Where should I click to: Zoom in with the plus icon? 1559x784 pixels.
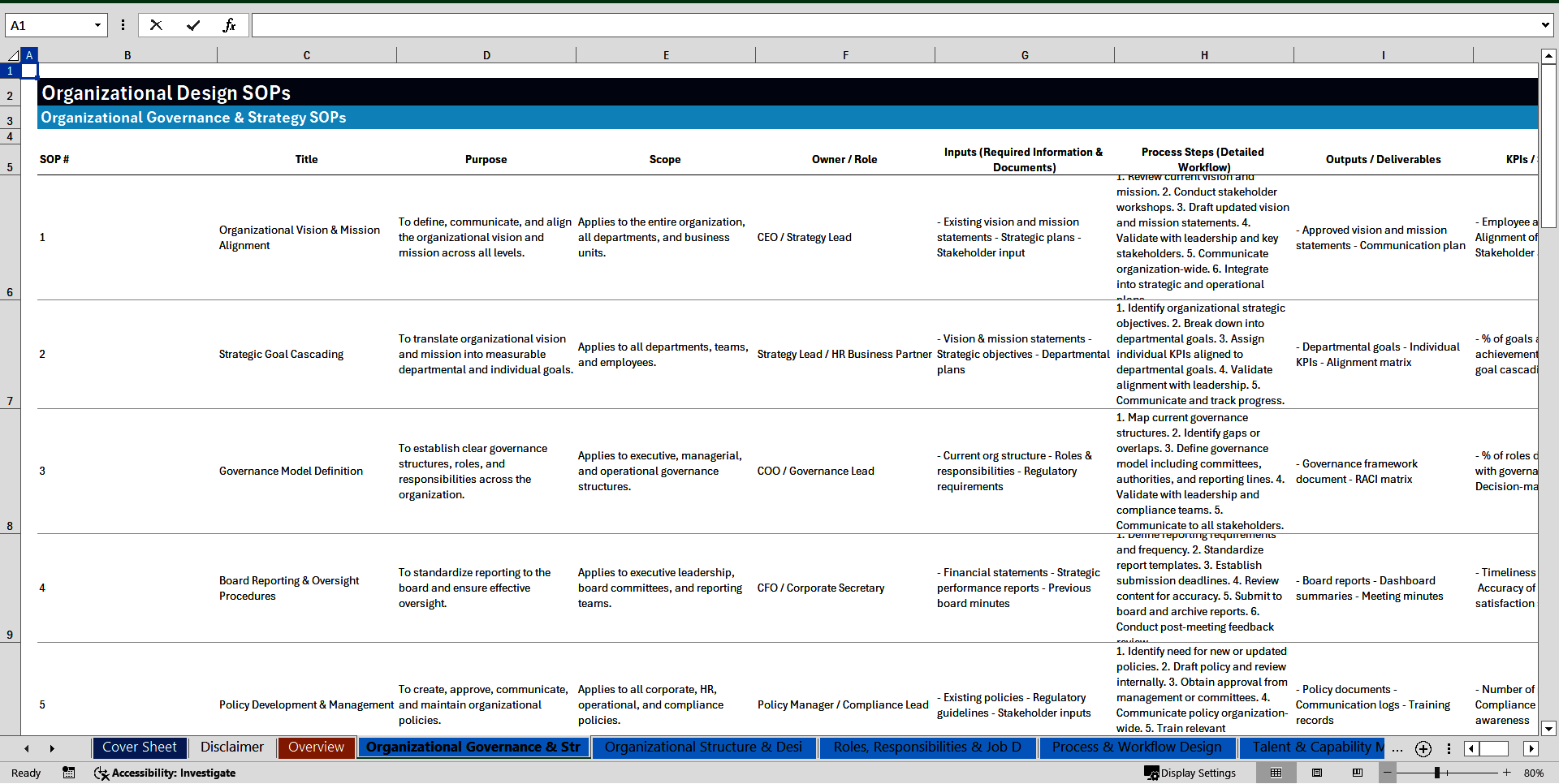pyautogui.click(x=1506, y=773)
